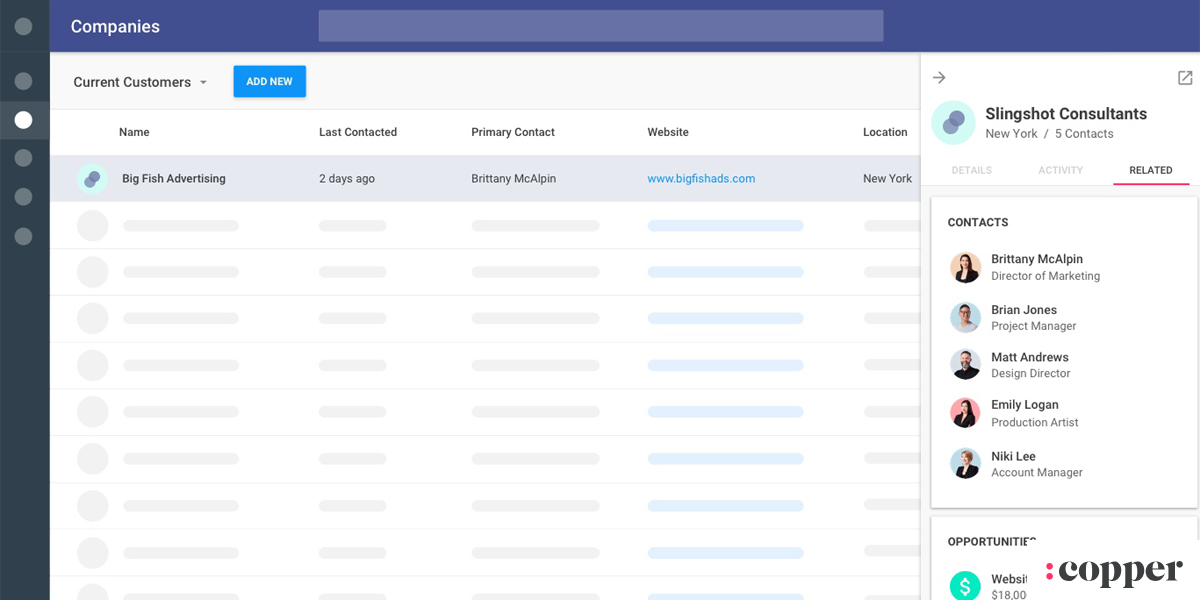
Task: Select Matt Andrews contact entry
Action: (1029, 365)
